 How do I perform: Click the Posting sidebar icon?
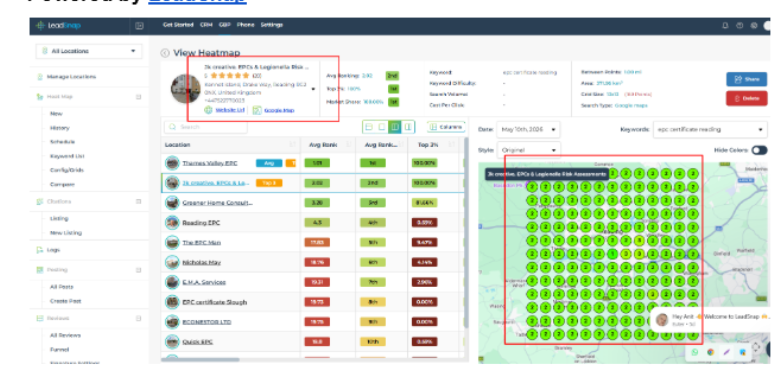click(x=40, y=270)
